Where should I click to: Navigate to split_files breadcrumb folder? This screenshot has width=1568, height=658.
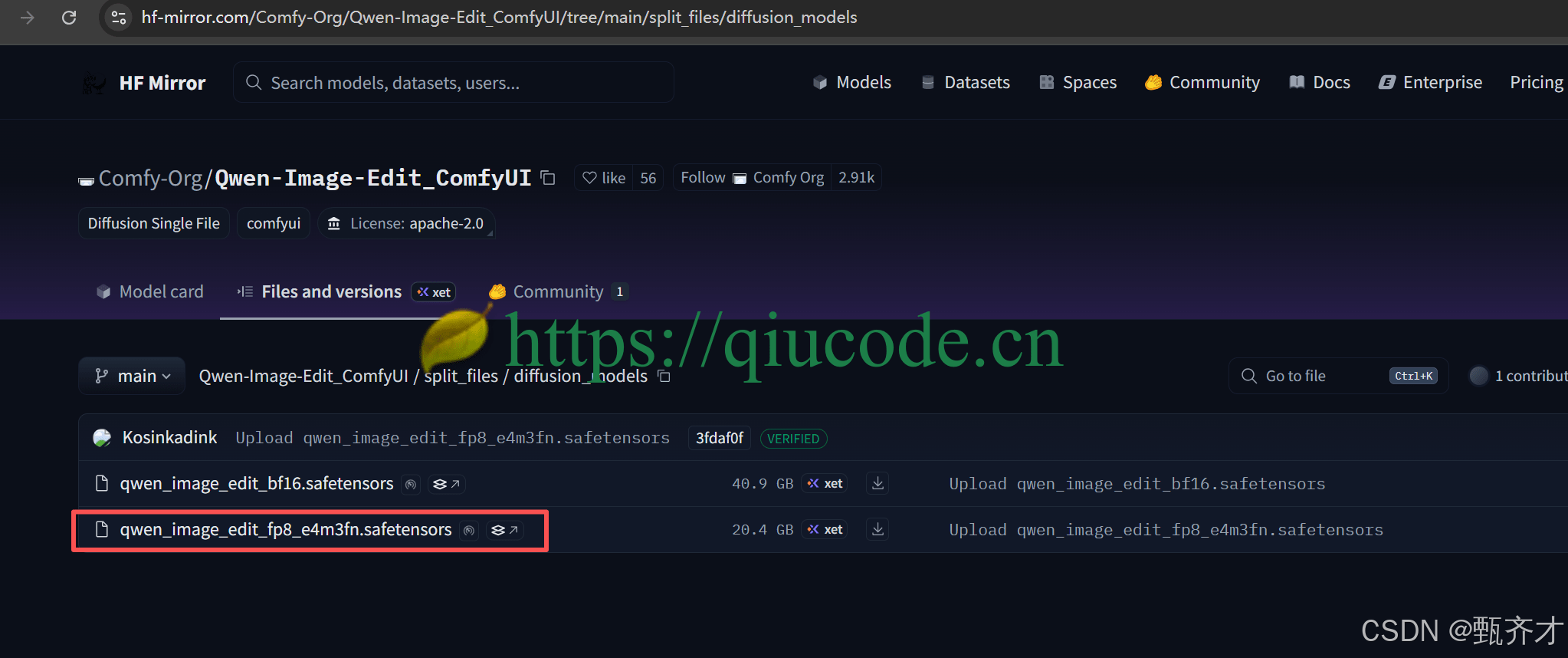tap(461, 376)
